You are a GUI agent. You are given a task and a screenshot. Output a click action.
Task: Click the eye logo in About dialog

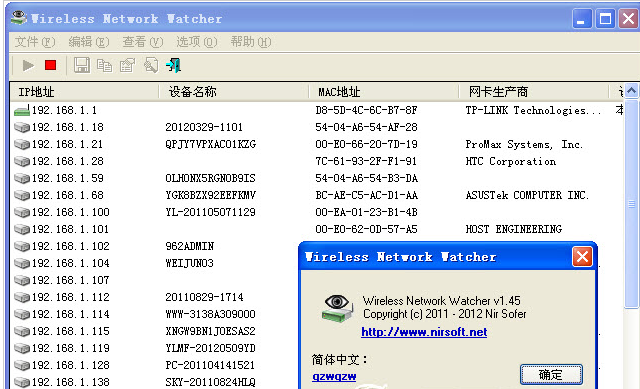point(337,309)
